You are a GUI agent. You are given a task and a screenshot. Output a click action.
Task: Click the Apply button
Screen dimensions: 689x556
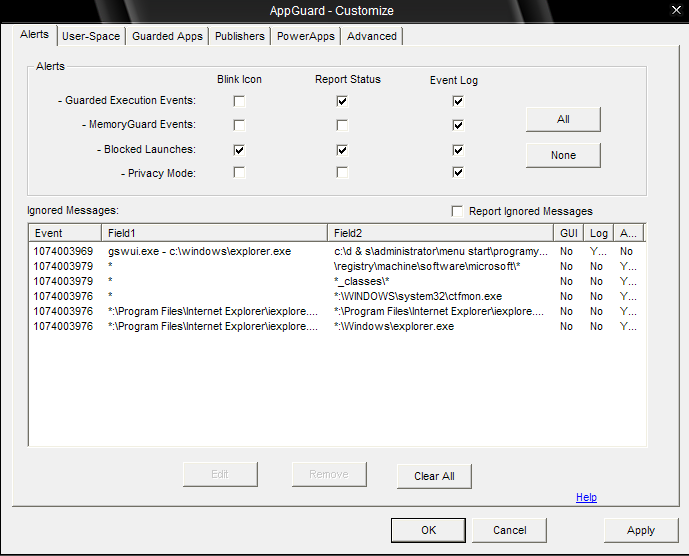641,530
